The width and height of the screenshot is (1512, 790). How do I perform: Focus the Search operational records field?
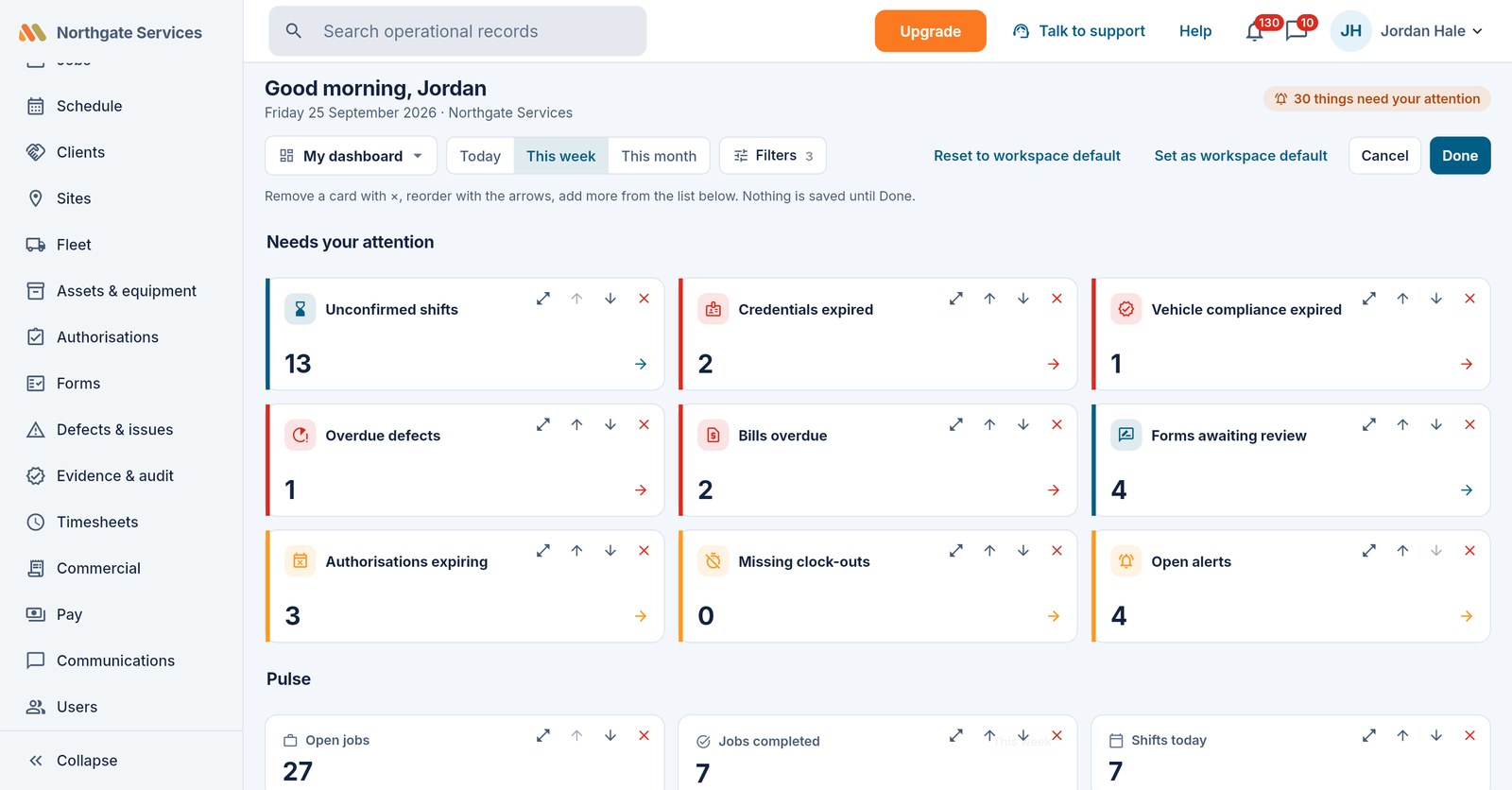457,31
